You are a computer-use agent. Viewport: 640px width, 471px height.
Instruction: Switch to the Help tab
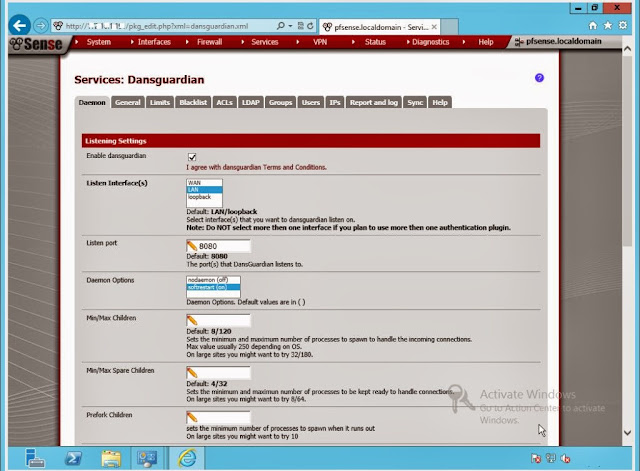(440, 102)
